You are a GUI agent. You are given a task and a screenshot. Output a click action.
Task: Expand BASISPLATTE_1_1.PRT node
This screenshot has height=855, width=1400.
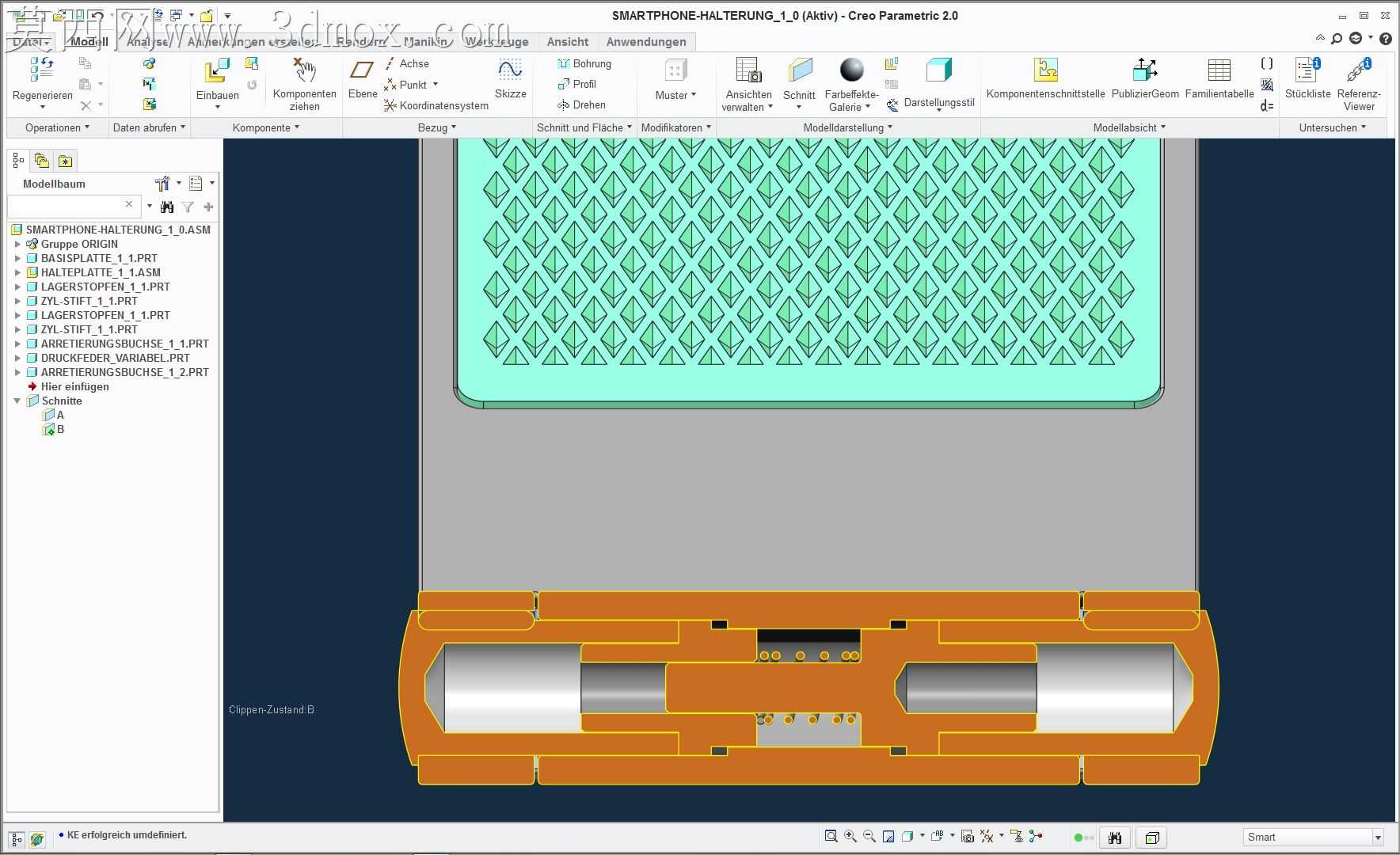[x=17, y=258]
